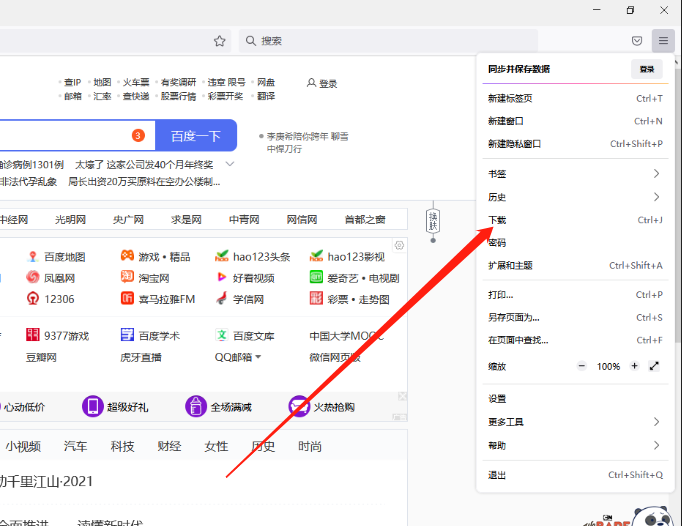Click the 登录 link on the page
The width and height of the screenshot is (682, 526).
tap(328, 84)
